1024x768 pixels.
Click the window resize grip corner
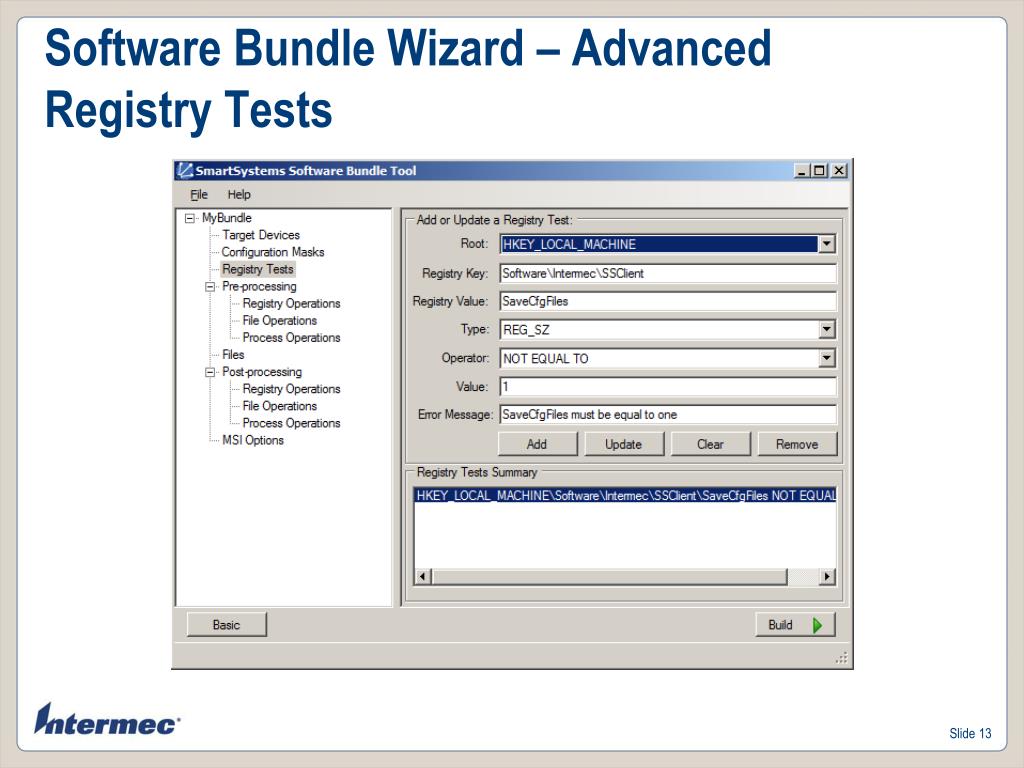click(842, 658)
